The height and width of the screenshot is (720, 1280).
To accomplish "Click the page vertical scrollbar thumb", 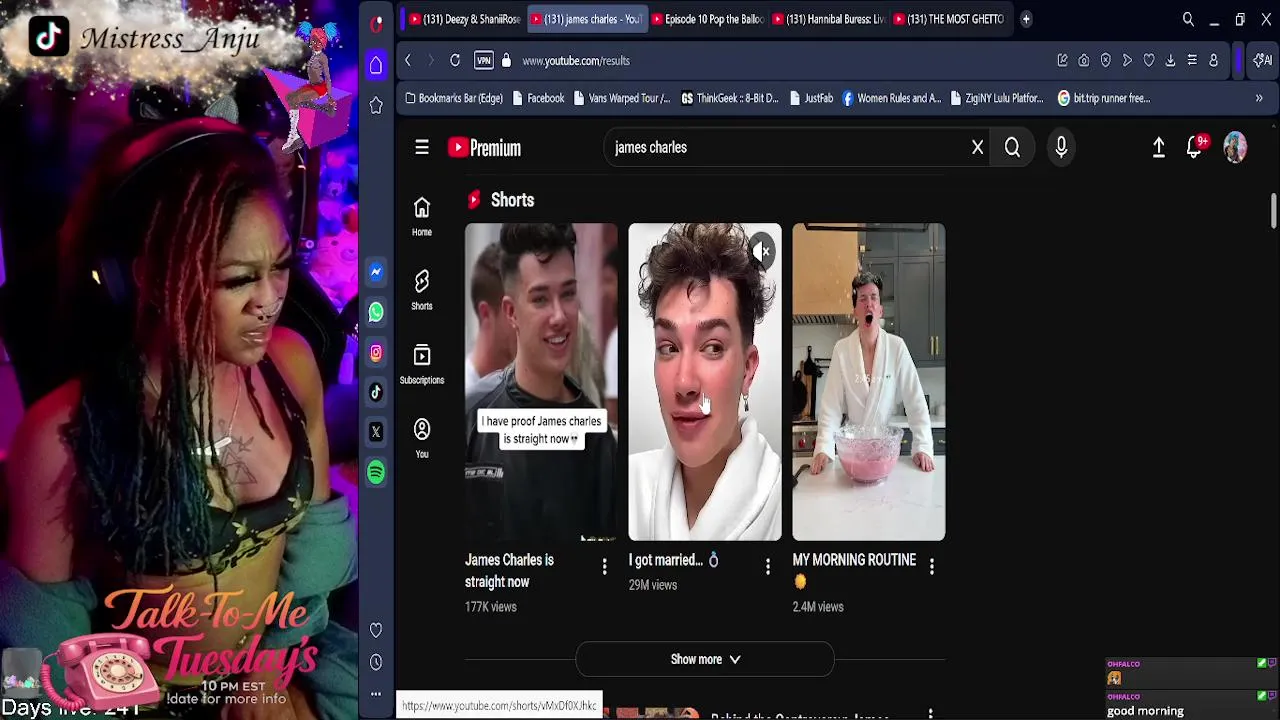I will pyautogui.click(x=1274, y=212).
